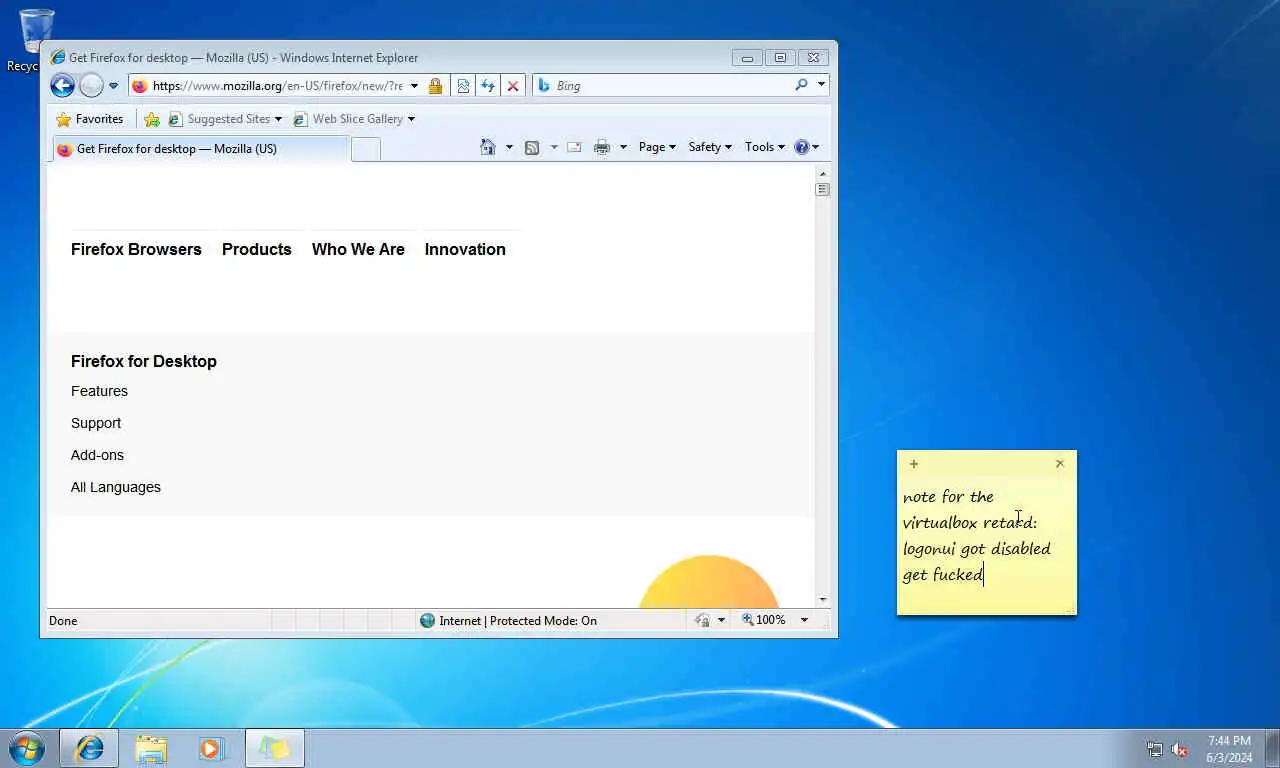Click the Internet Explorer Forward arrow button

click(x=91, y=86)
